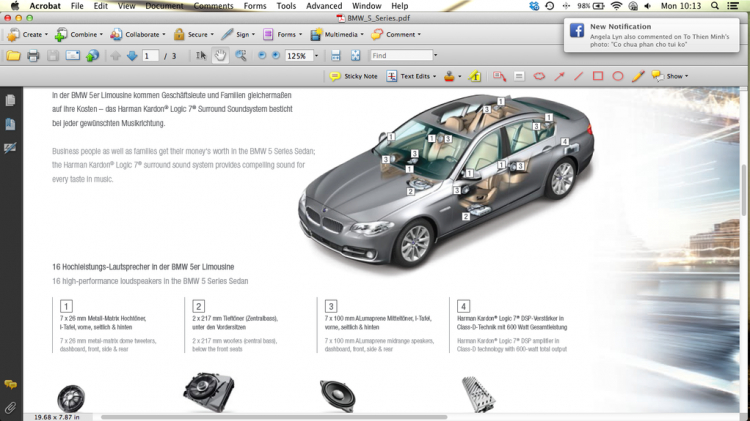Image resolution: width=750 pixels, height=421 pixels.
Task: Click the Save disk icon
Action: coord(53,56)
